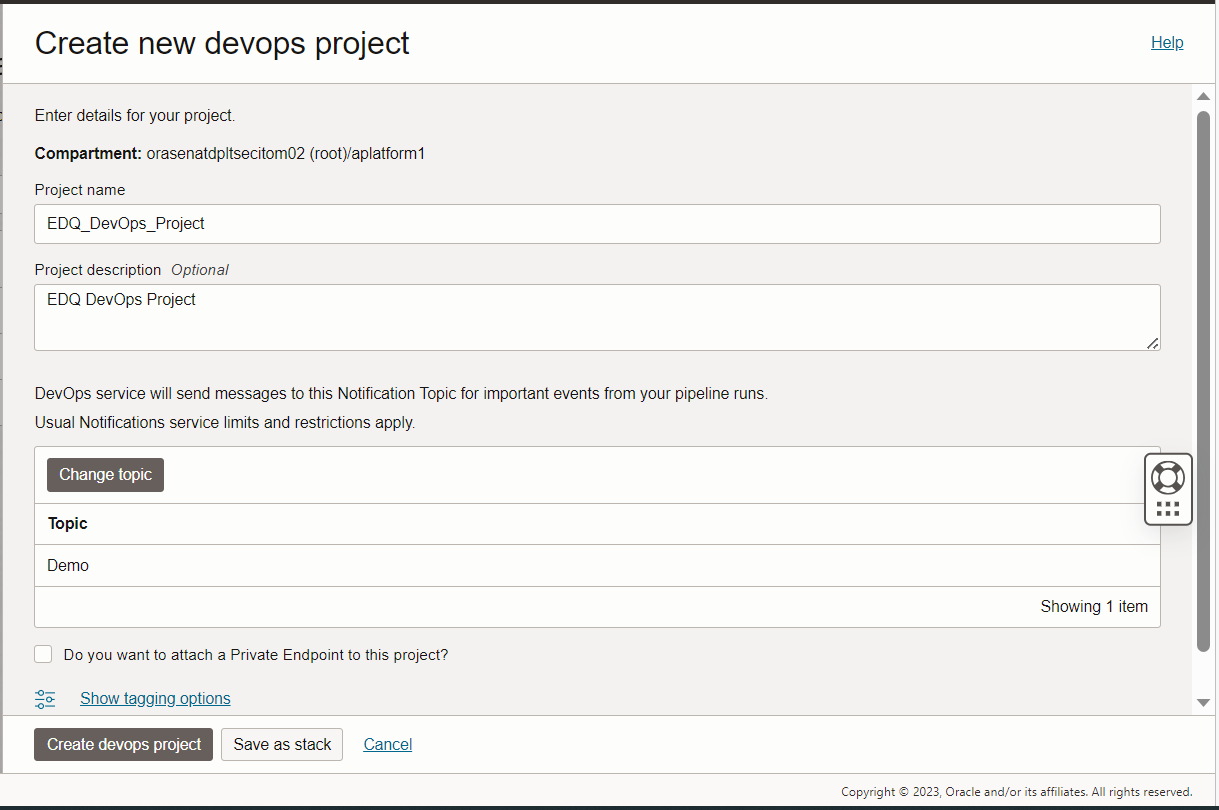Expand Show tagging options
Image resolution: width=1219 pixels, height=810 pixels.
coord(155,698)
